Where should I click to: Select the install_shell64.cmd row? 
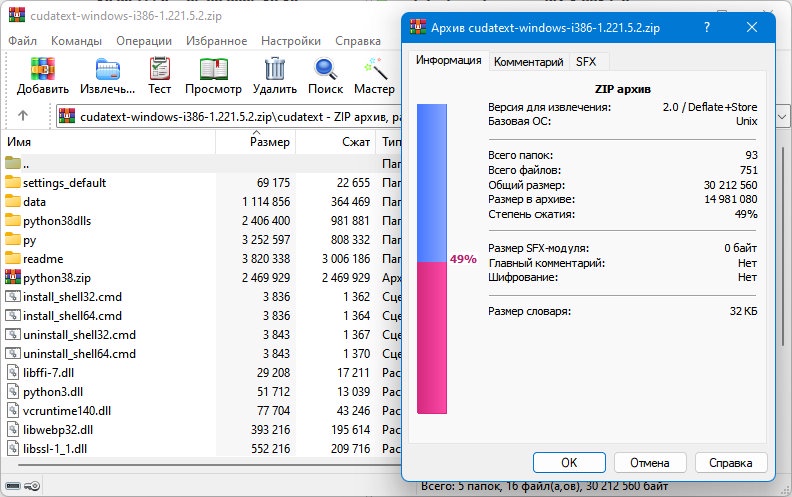(x=202, y=316)
